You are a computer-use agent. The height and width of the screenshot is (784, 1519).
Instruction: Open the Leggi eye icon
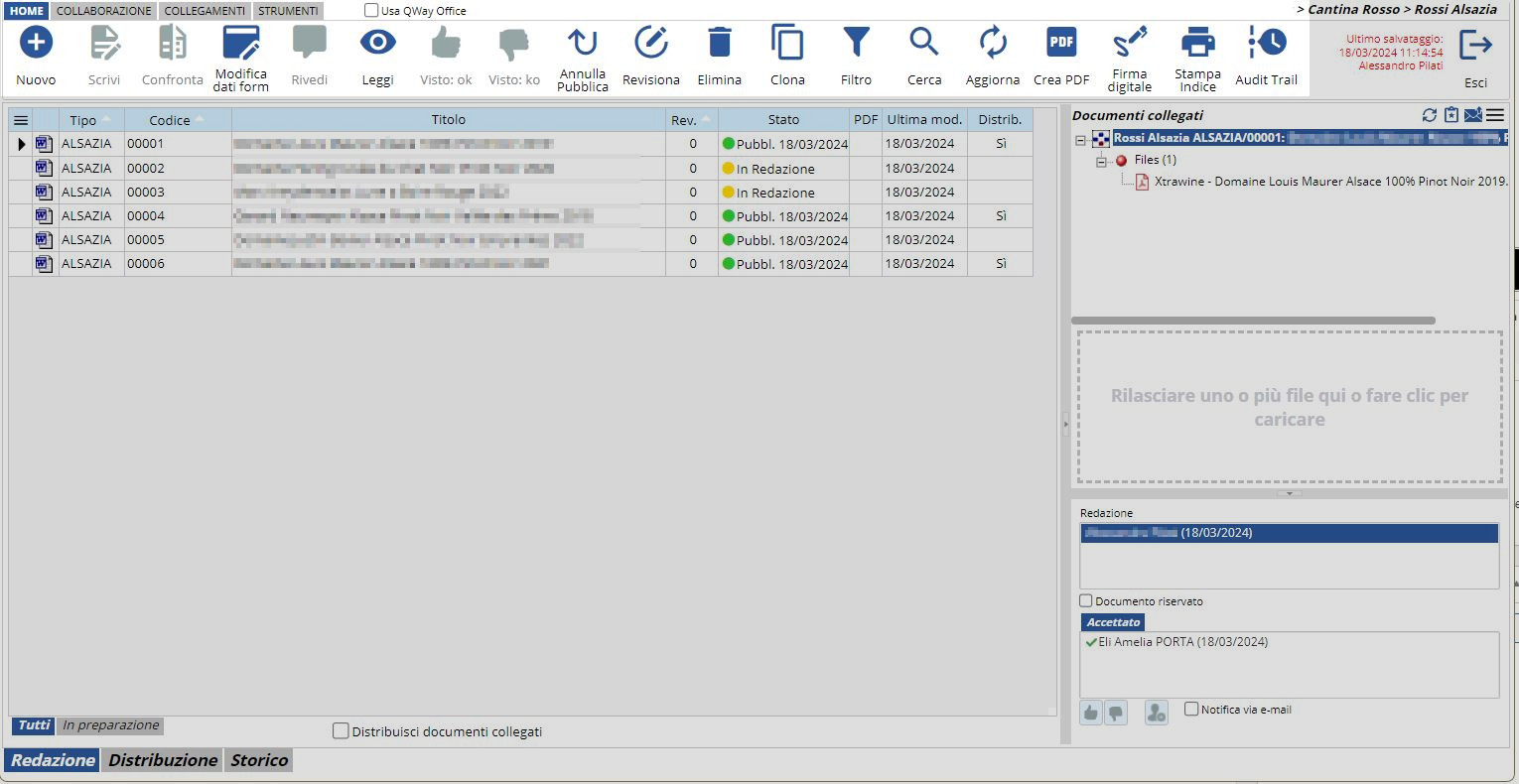tap(377, 44)
